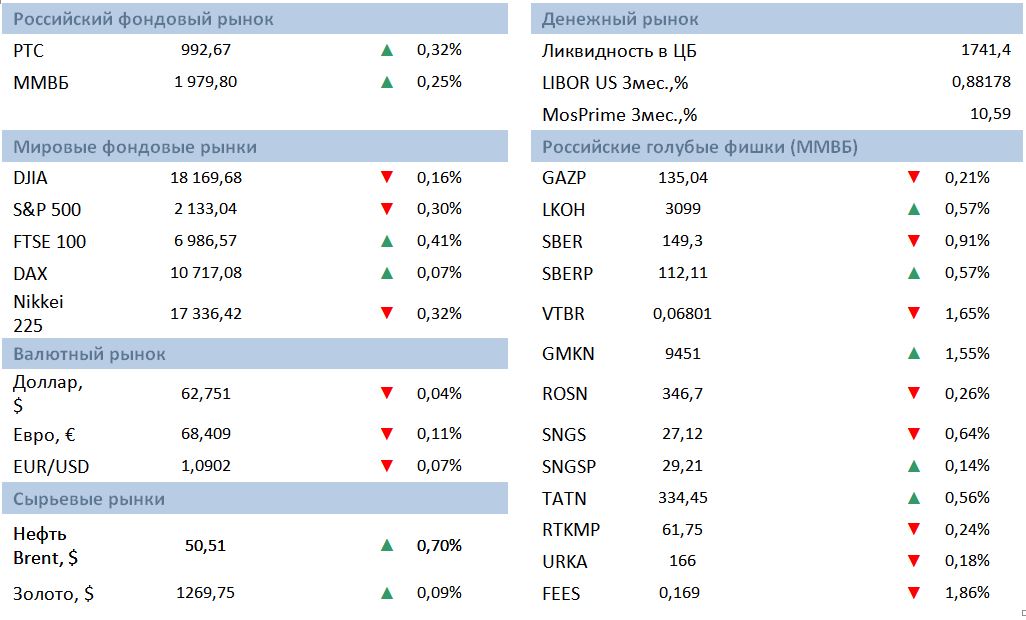Select the Российский фондовый рынок section header
The height and width of the screenshot is (620, 1026).
click(x=143, y=19)
